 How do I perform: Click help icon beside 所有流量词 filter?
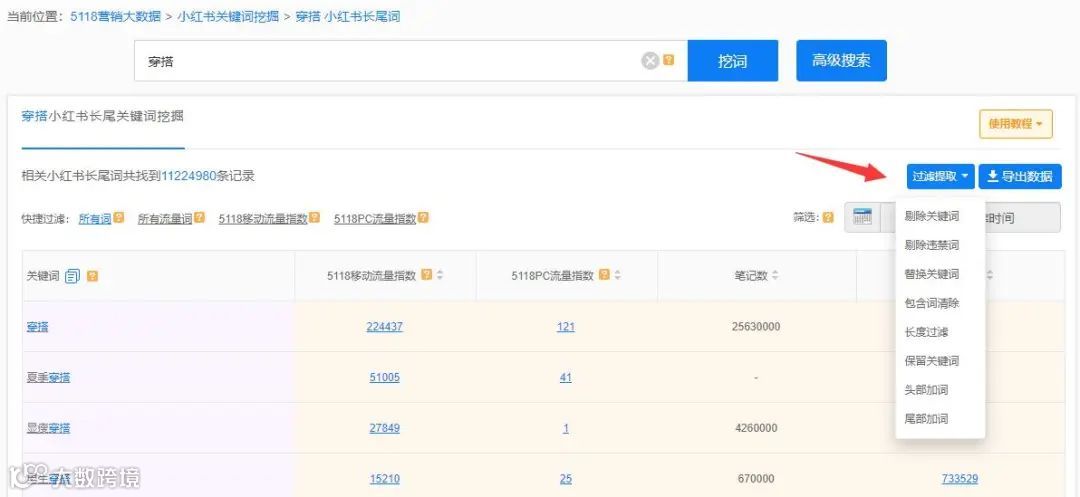(200, 218)
